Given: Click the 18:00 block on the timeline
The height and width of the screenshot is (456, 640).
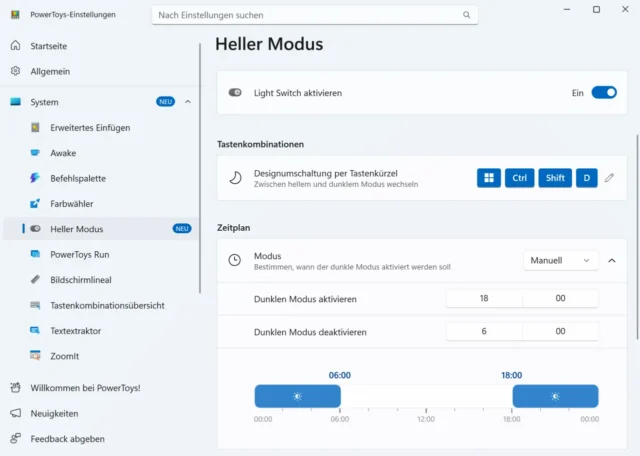Looking at the screenshot, I should point(555,396).
